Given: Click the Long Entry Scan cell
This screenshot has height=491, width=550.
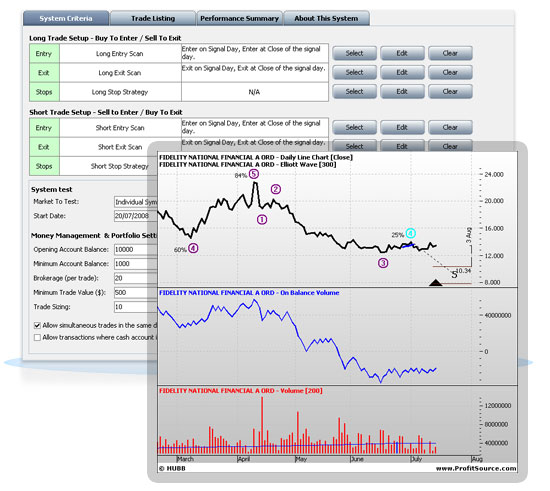Looking at the screenshot, I should point(120,54).
